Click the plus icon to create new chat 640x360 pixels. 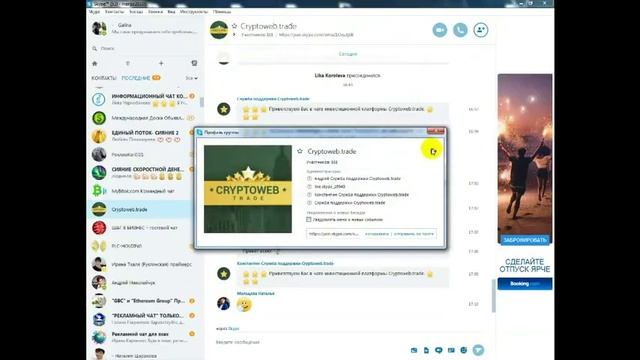pos(161,63)
